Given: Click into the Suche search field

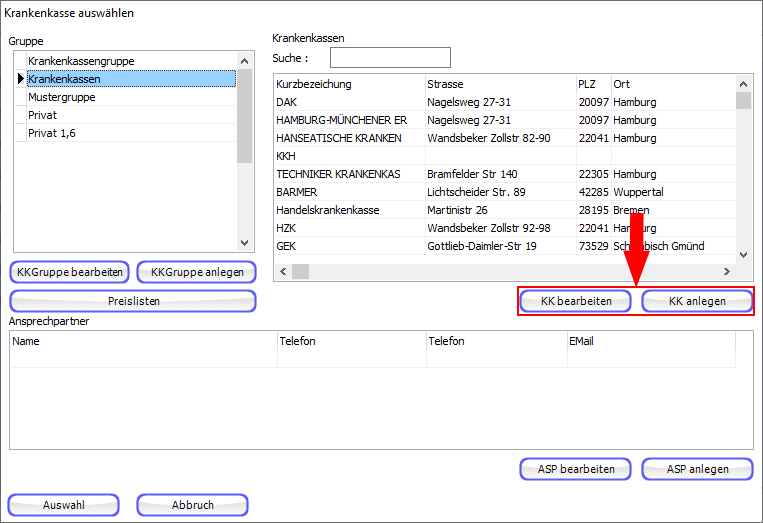Looking at the screenshot, I should tap(390, 58).
